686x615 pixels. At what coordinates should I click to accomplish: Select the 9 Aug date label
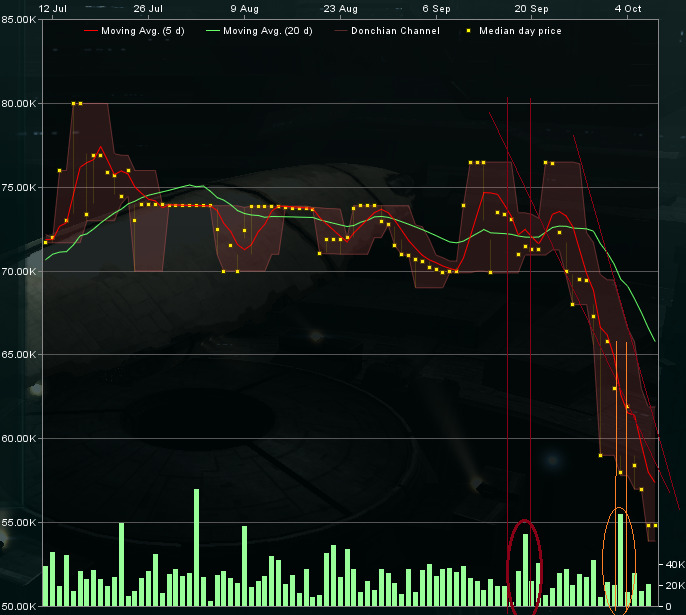coord(245,8)
